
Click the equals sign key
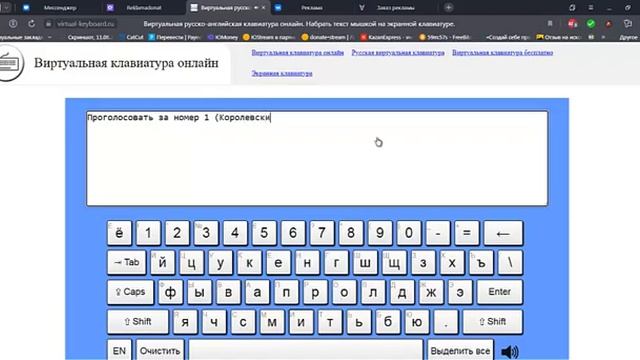tap(467, 233)
